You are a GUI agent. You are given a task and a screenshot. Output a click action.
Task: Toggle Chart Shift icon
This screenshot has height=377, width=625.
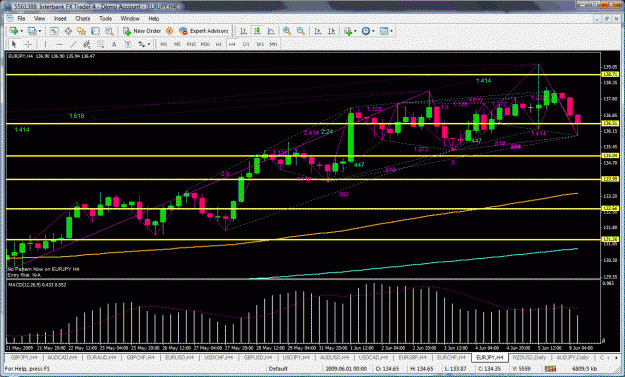(332, 31)
